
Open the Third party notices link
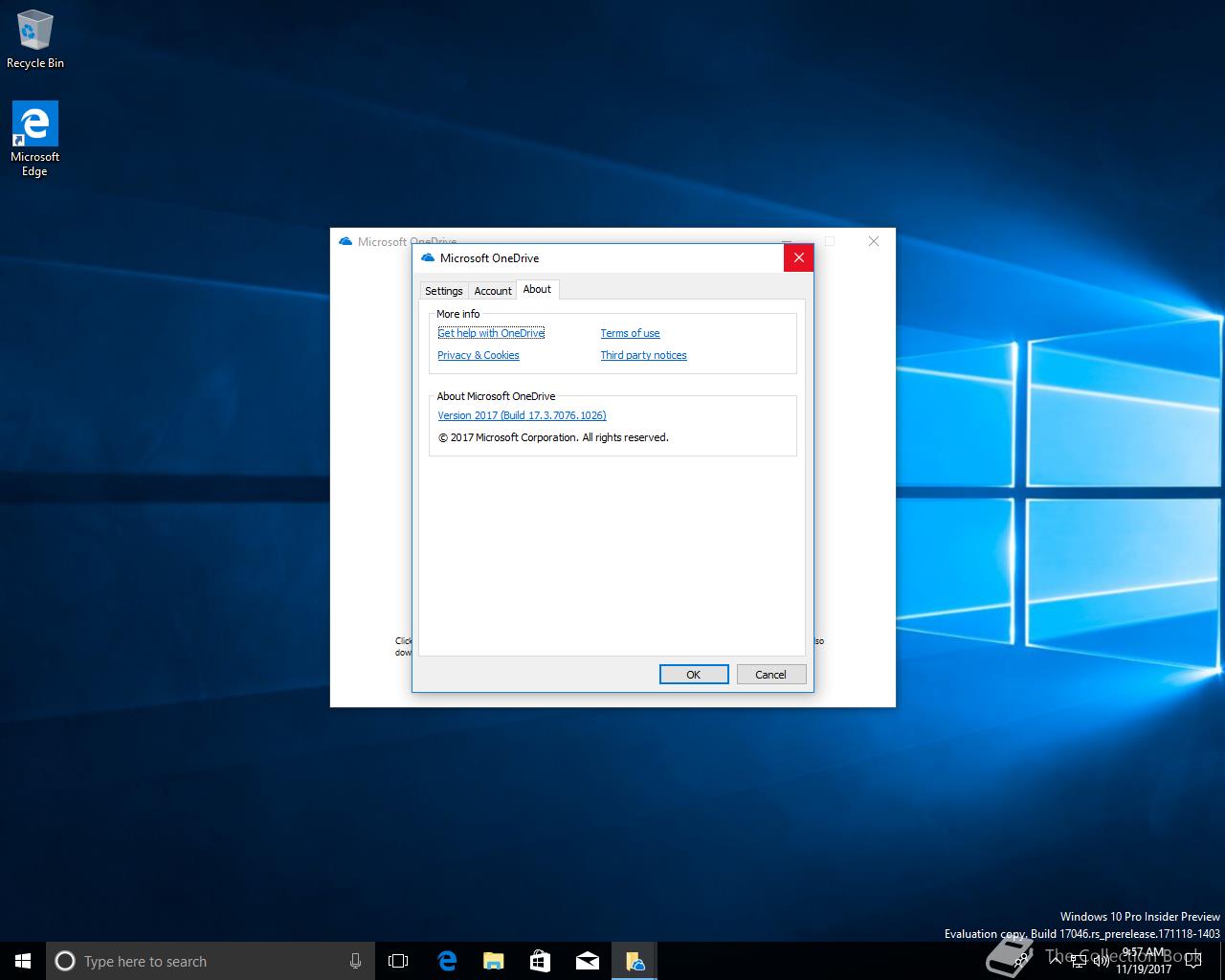tap(643, 355)
